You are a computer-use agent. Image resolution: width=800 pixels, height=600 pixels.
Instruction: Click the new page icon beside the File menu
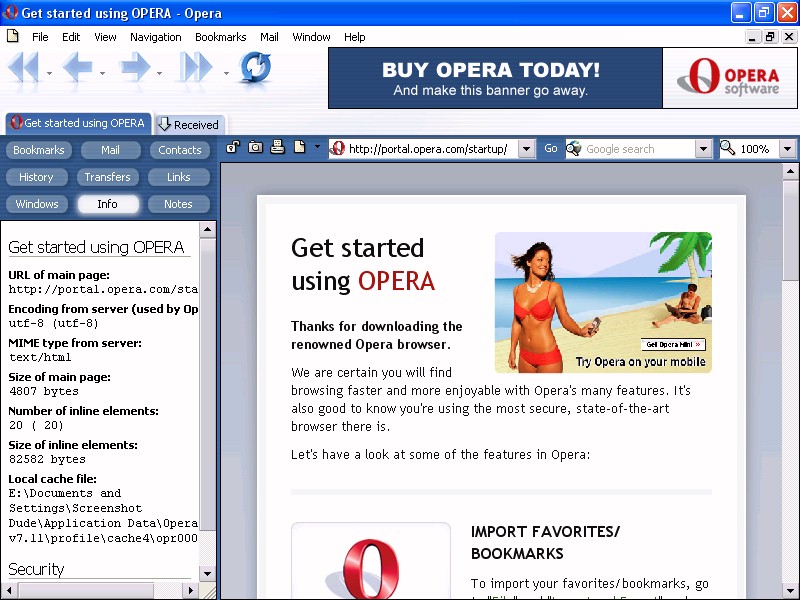click(x=13, y=36)
